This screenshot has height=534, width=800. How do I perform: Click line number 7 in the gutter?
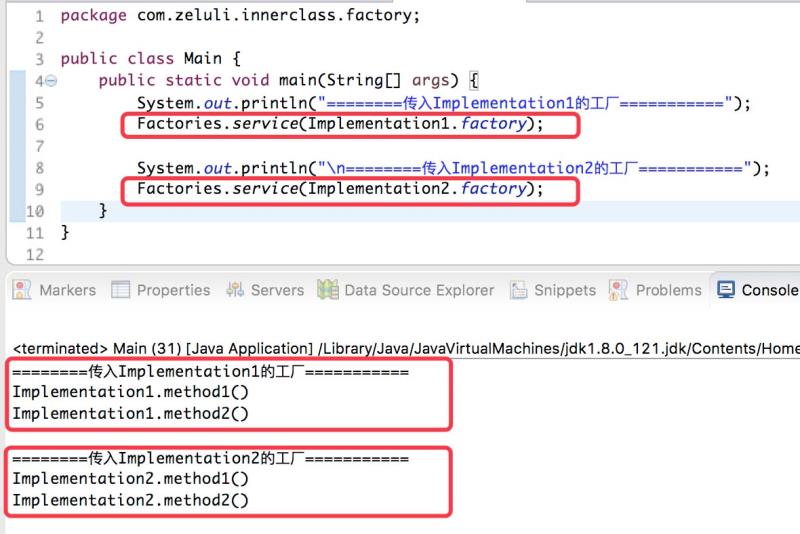(40, 146)
